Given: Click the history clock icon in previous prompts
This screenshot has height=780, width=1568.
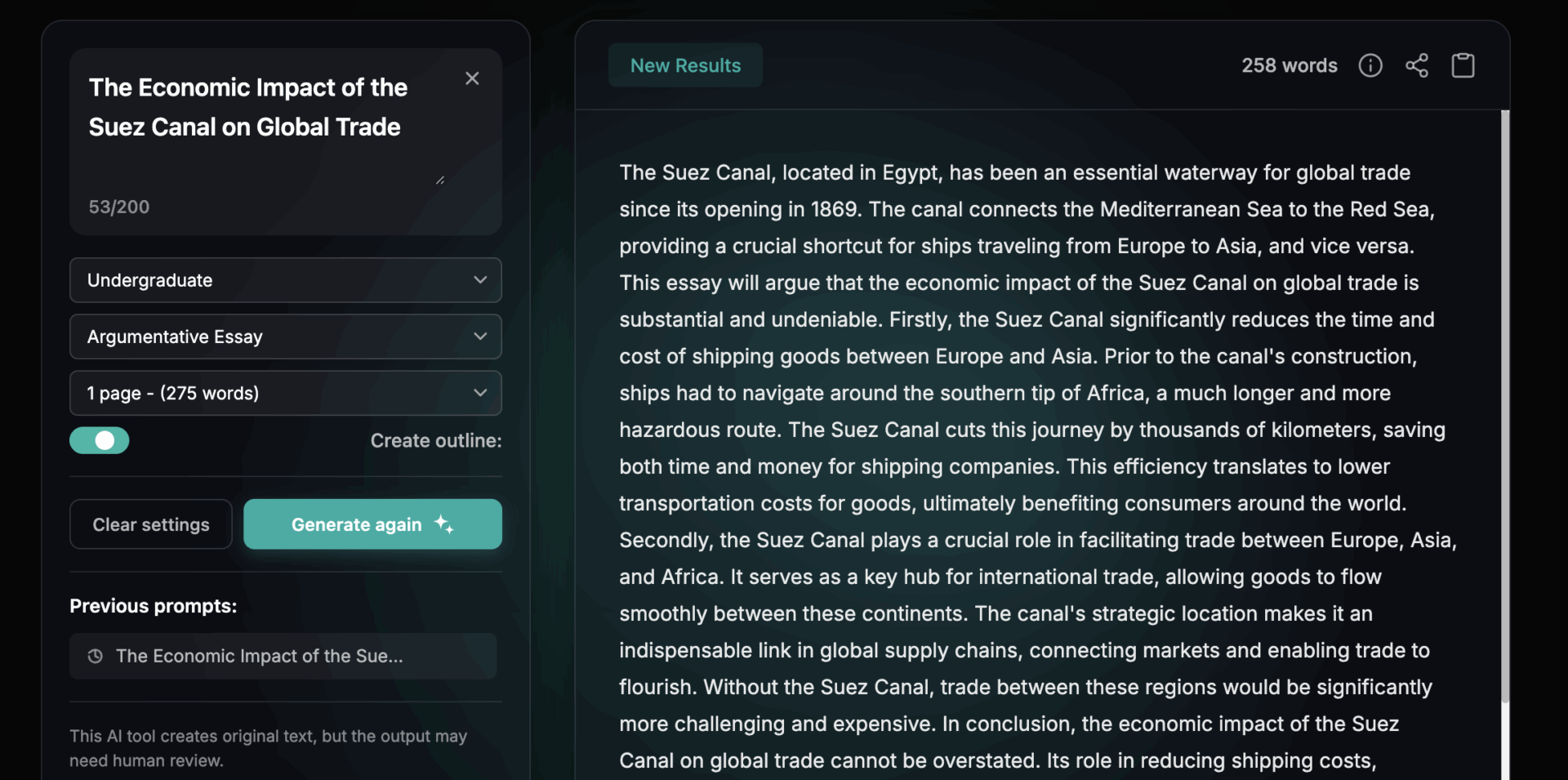Looking at the screenshot, I should (x=96, y=656).
